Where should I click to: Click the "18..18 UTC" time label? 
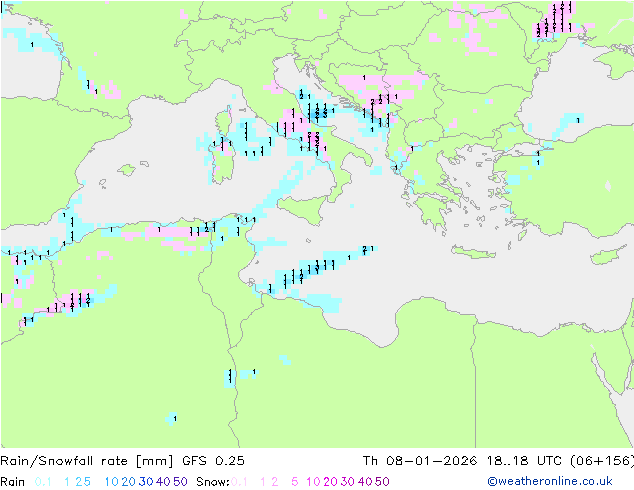(524, 460)
